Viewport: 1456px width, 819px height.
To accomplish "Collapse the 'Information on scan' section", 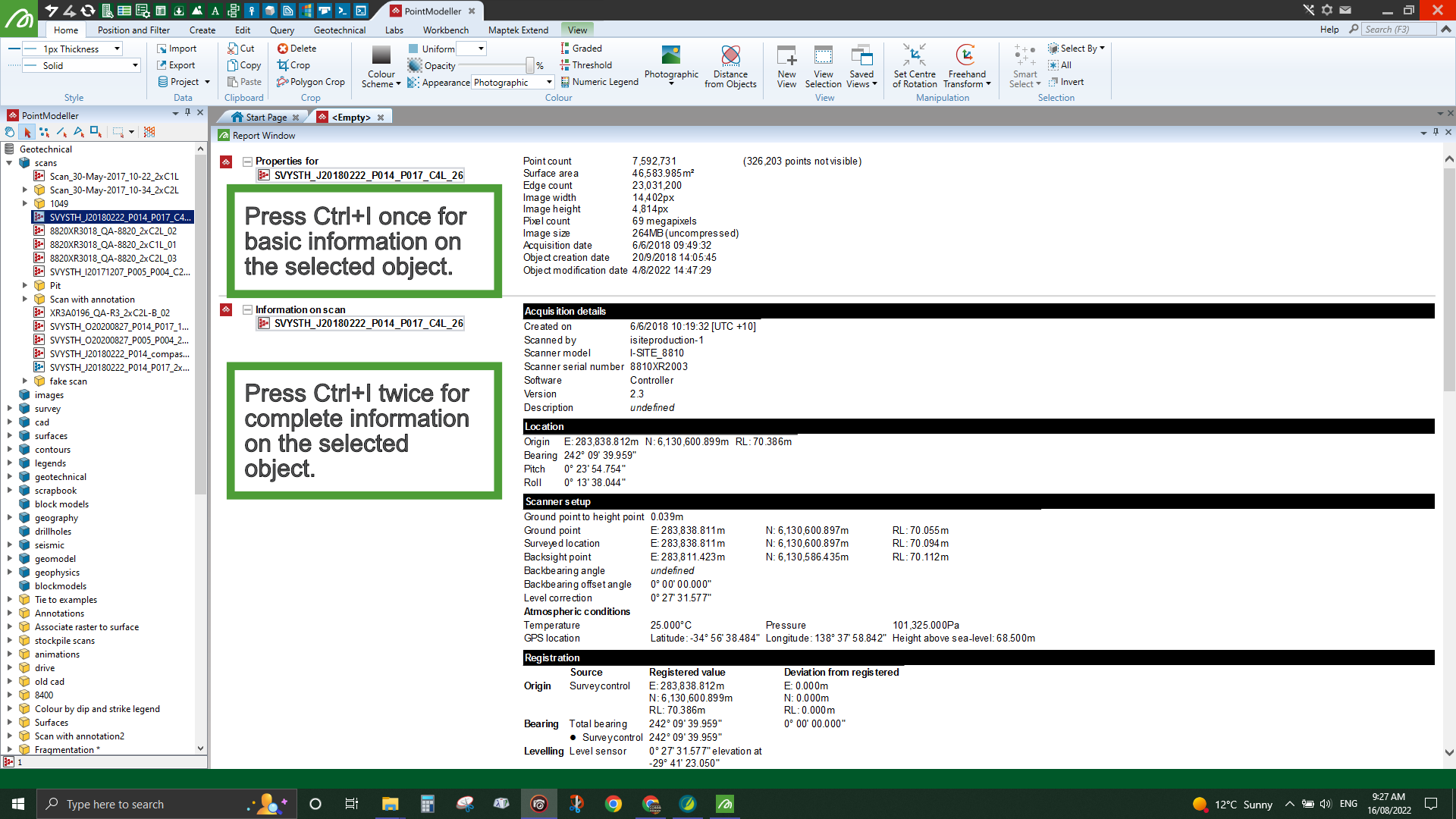I will coord(247,309).
